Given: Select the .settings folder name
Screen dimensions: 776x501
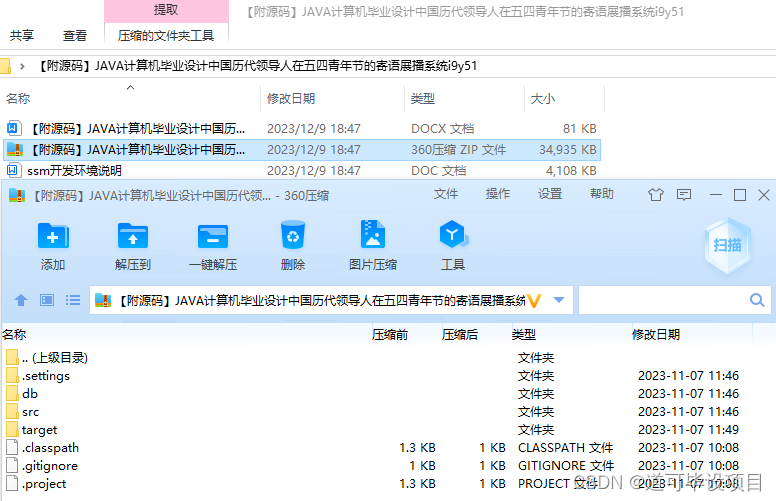Looking at the screenshot, I should (x=46, y=376).
